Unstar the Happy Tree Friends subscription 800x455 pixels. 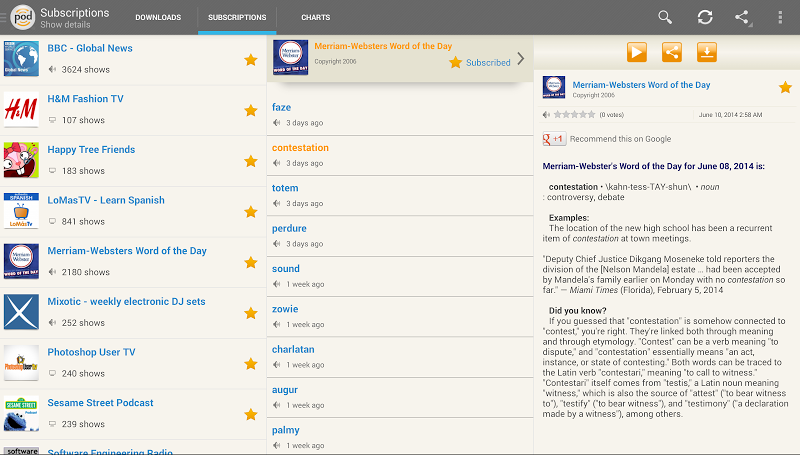[251, 161]
